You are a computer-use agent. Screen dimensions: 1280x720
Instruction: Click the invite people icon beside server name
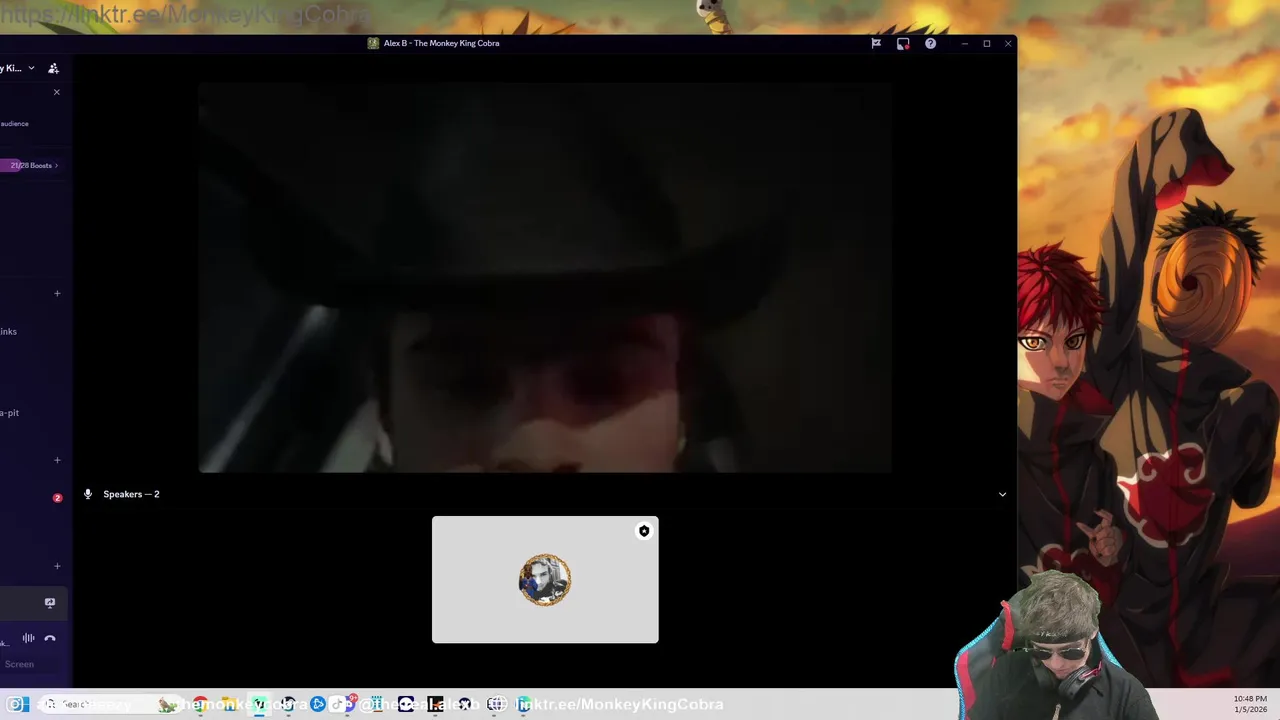(x=53, y=68)
